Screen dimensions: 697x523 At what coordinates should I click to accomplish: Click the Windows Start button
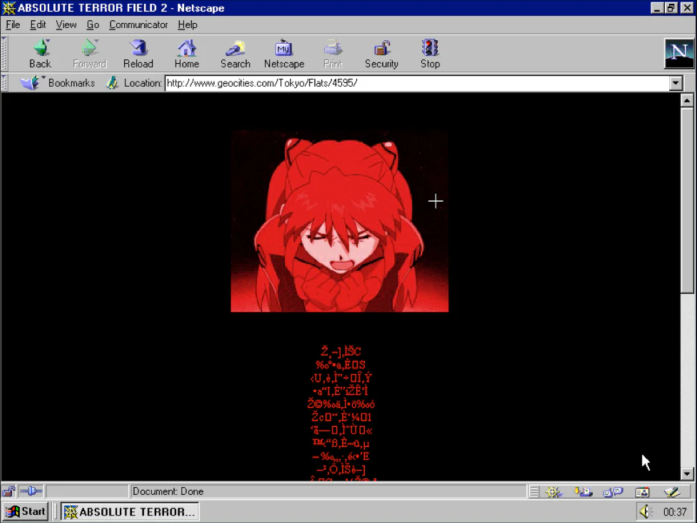click(26, 512)
